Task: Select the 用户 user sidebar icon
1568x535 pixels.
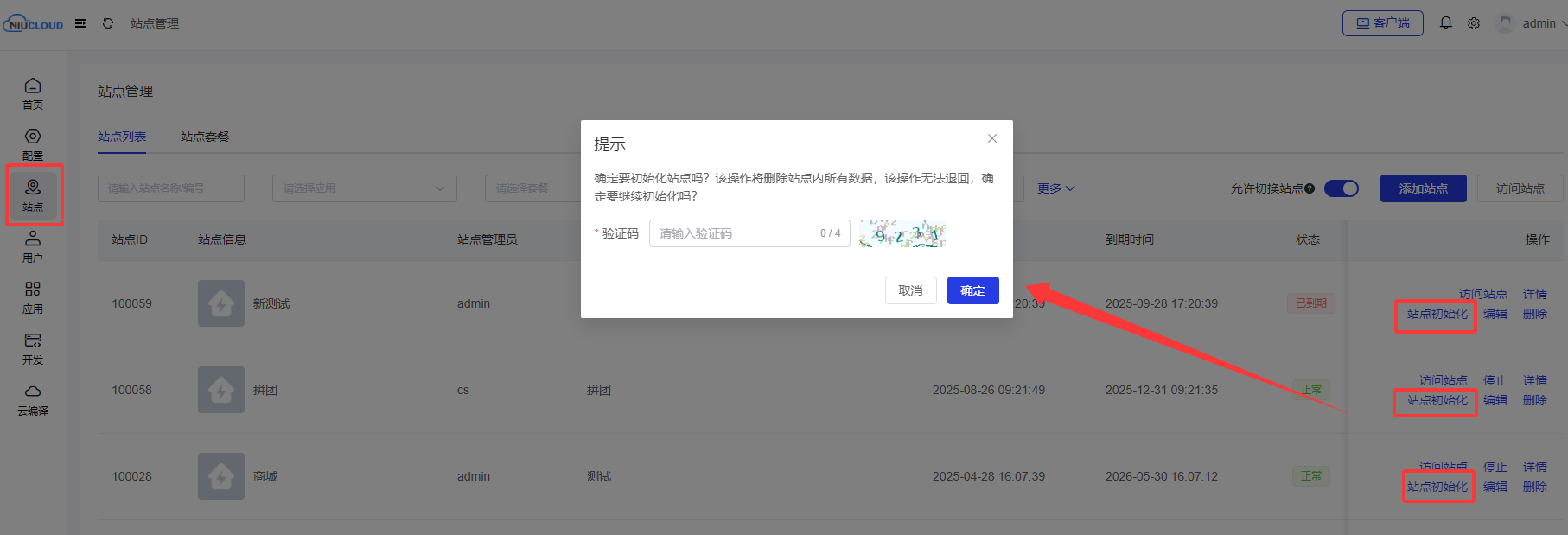Action: click(x=33, y=245)
